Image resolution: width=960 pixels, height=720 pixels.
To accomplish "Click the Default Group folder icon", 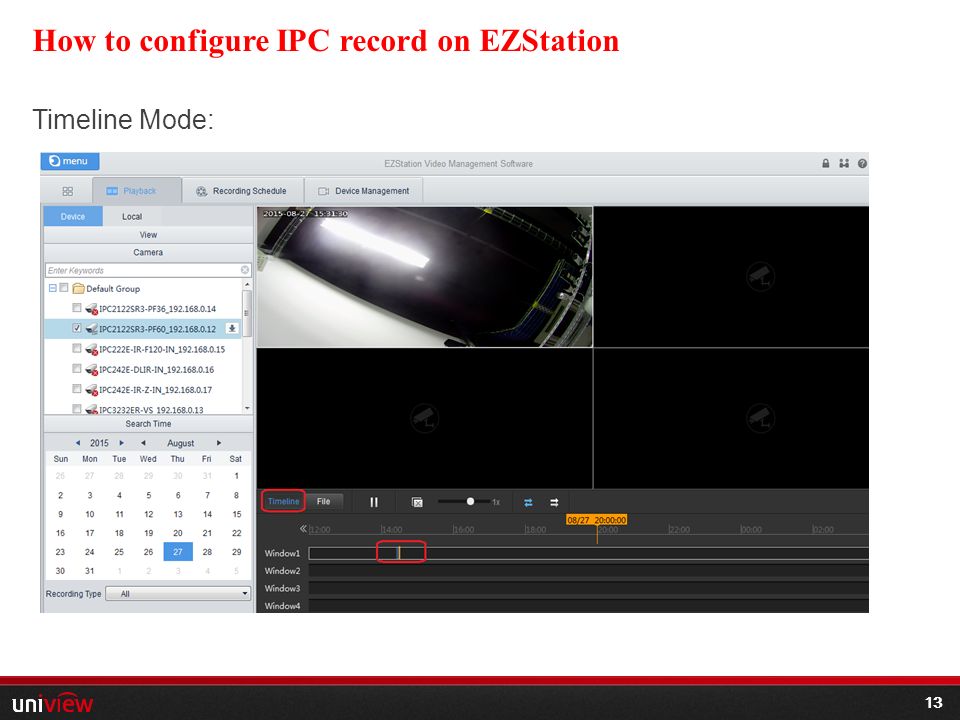I will (78, 288).
